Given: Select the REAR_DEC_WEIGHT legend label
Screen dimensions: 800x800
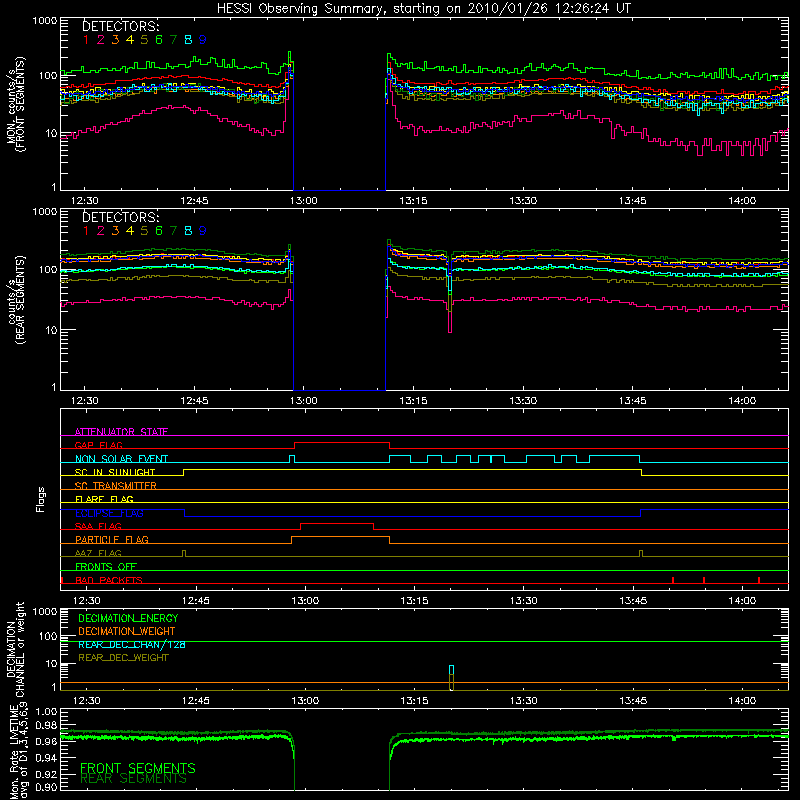Looking at the screenshot, I should [x=123, y=658].
